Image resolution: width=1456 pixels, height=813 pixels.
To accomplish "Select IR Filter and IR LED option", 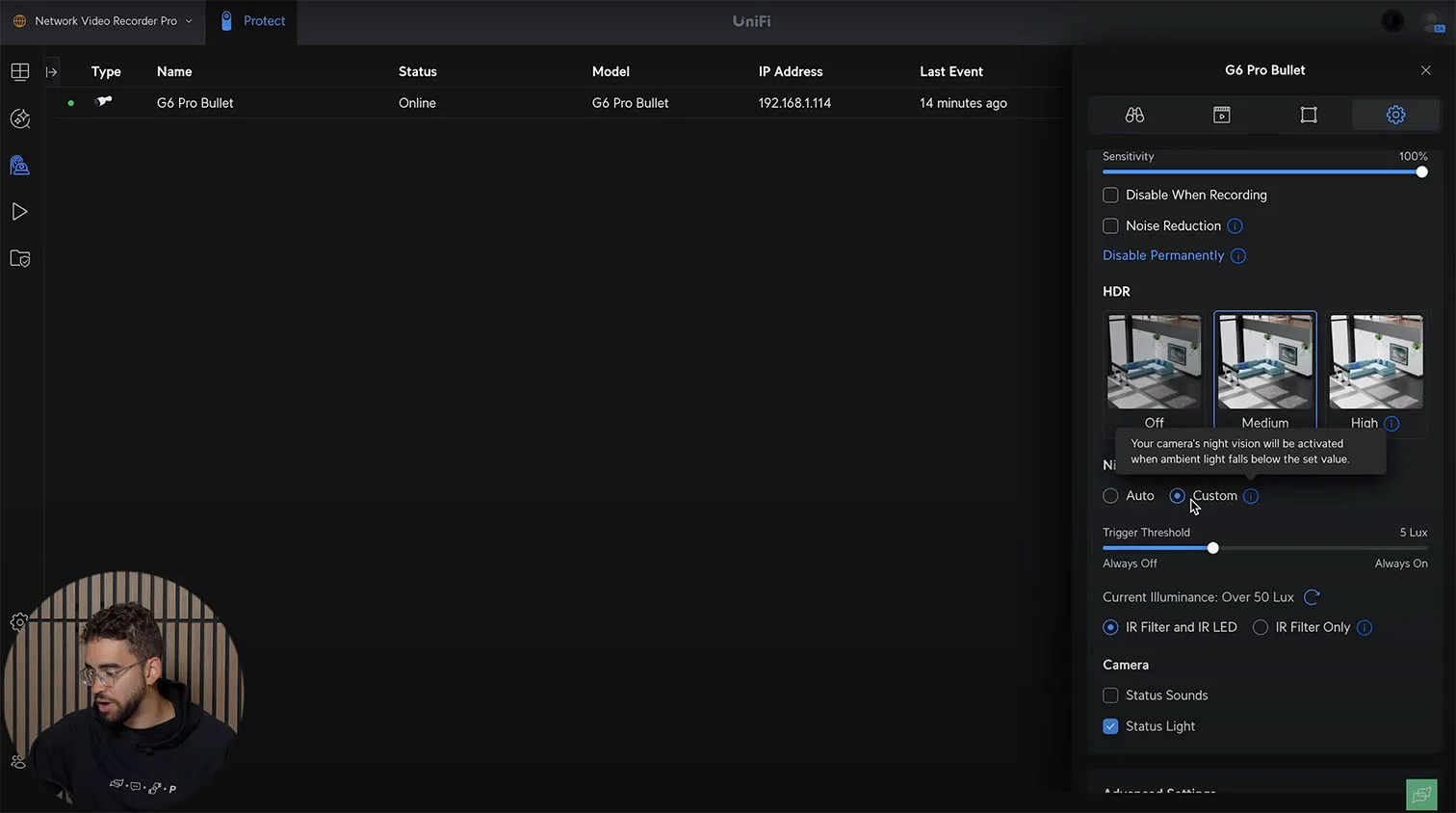I will click(x=1110, y=627).
